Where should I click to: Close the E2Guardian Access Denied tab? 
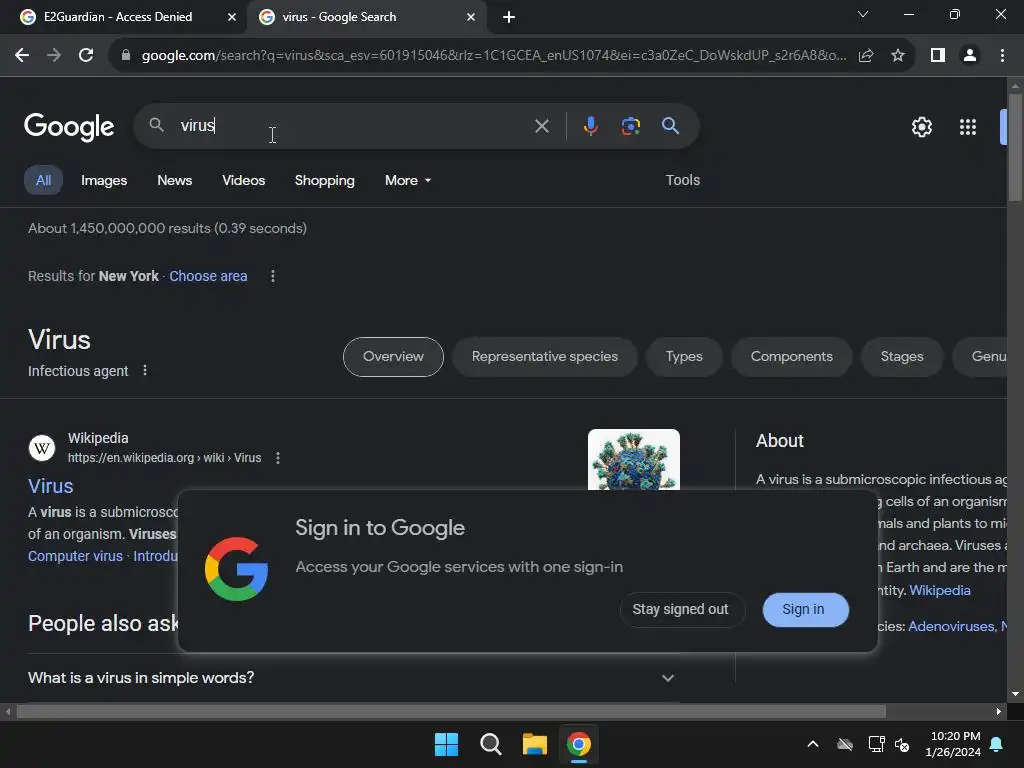(232, 17)
